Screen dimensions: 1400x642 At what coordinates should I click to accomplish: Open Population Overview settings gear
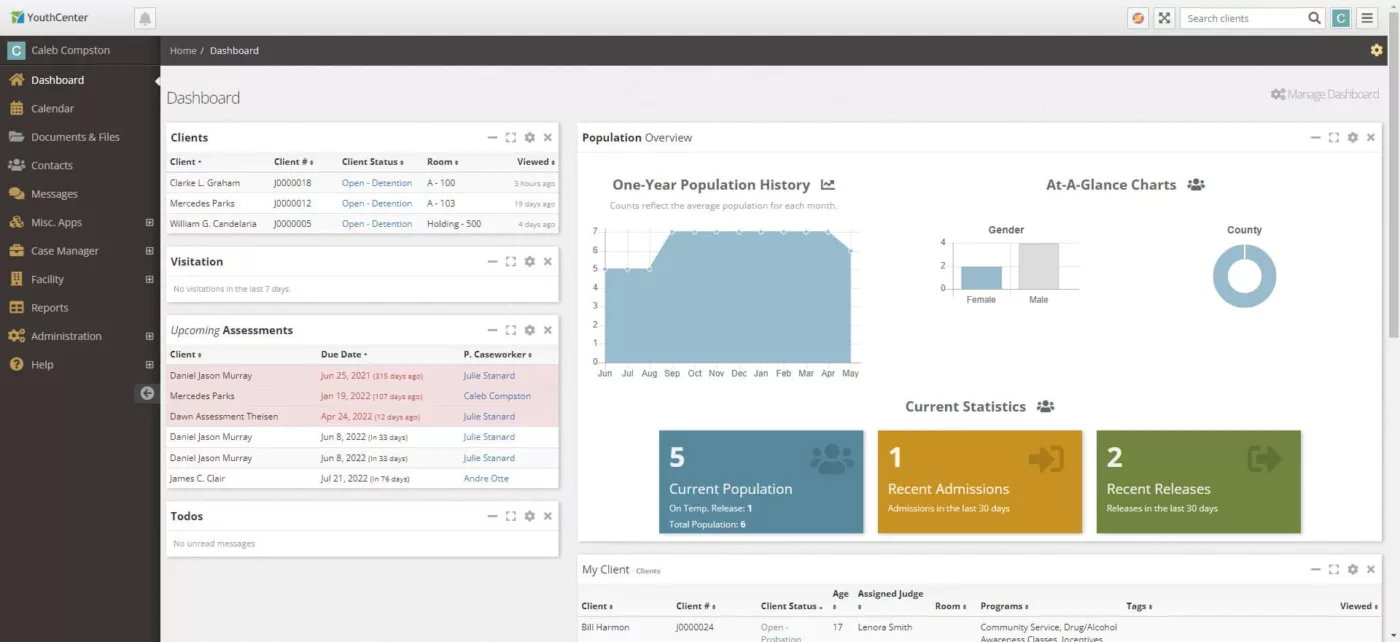tap(1353, 137)
